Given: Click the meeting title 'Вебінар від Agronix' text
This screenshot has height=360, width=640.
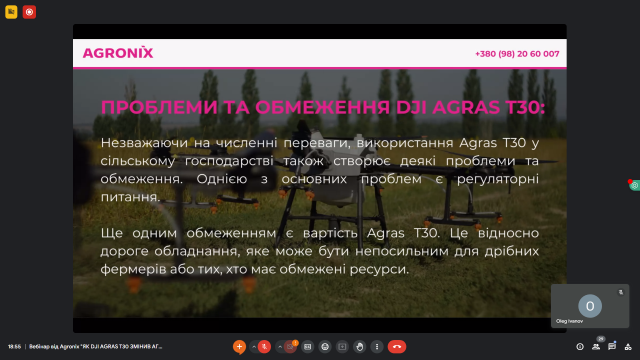Looking at the screenshot, I should click(96, 347).
